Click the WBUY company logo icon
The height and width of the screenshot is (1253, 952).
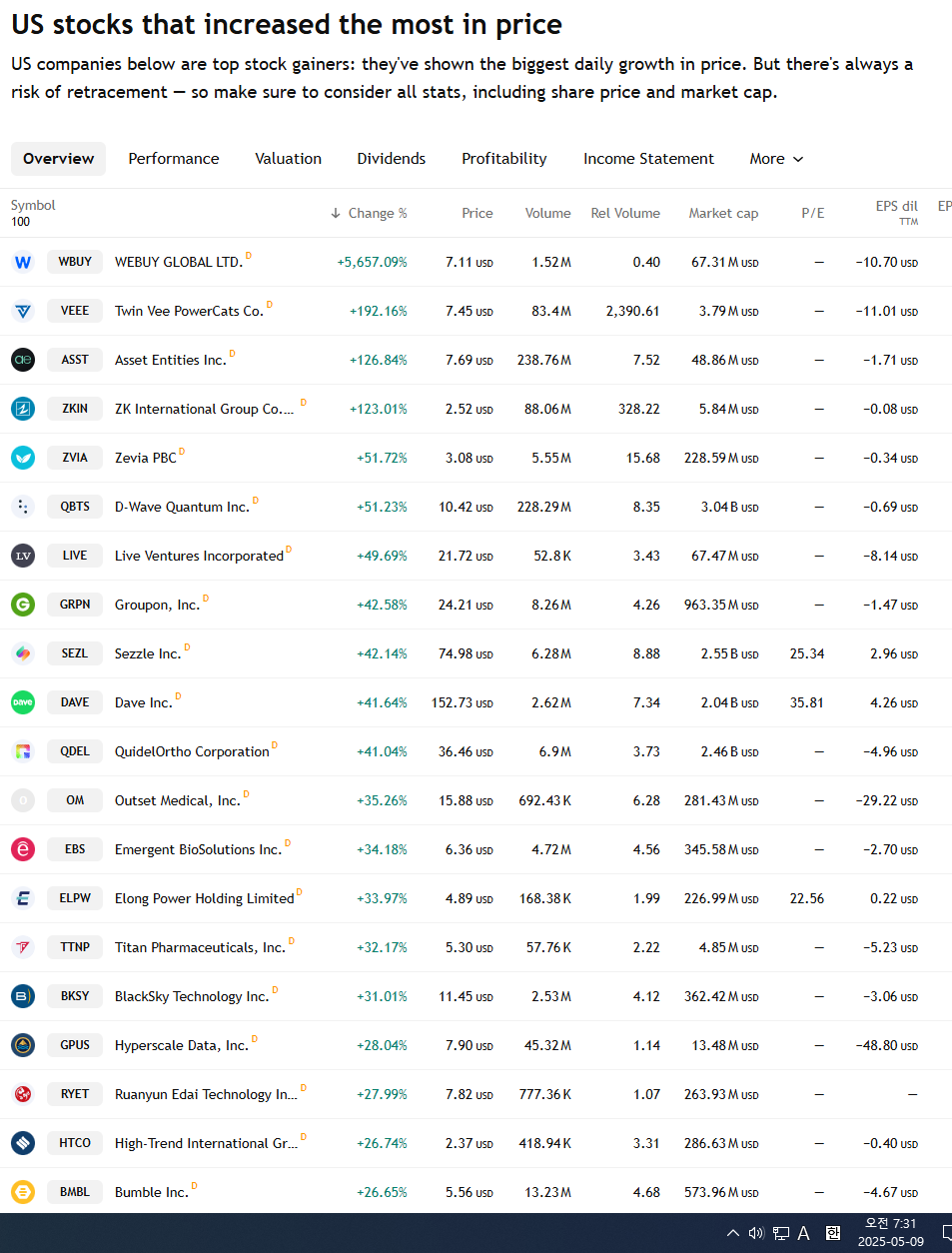[23, 262]
